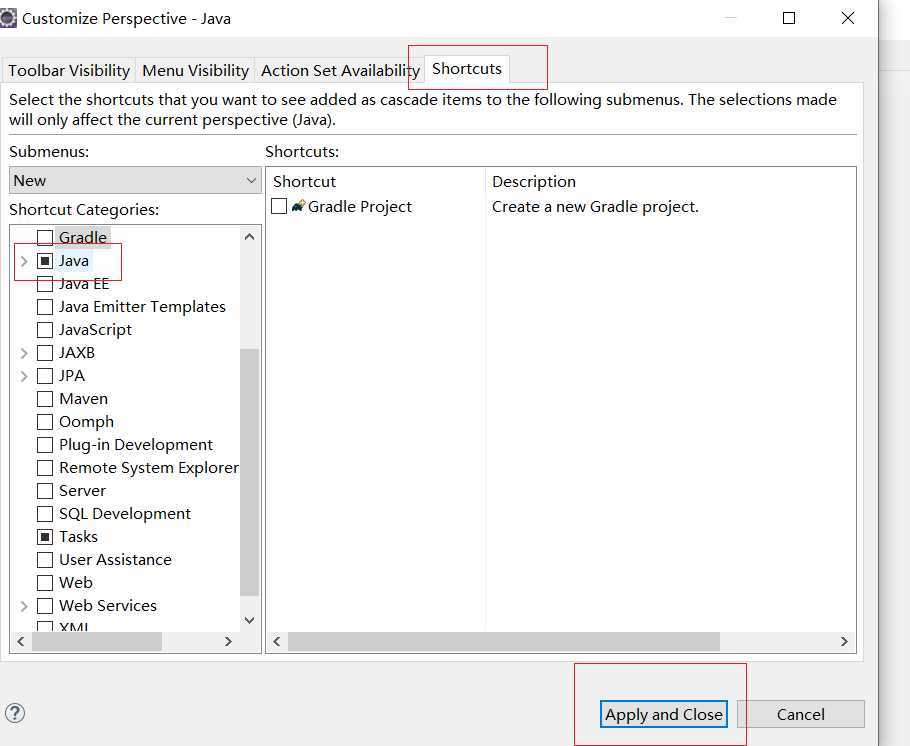Select the Gradle category label

pyautogui.click(x=83, y=237)
